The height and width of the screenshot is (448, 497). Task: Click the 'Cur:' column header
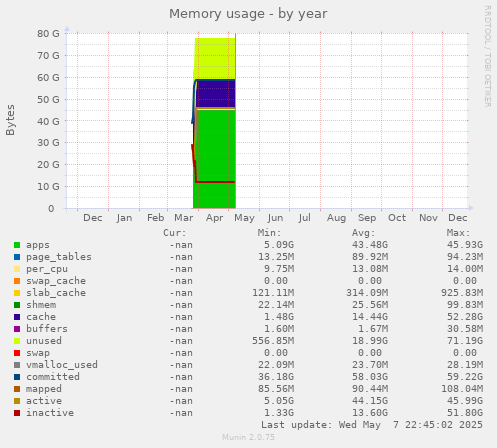(x=175, y=233)
